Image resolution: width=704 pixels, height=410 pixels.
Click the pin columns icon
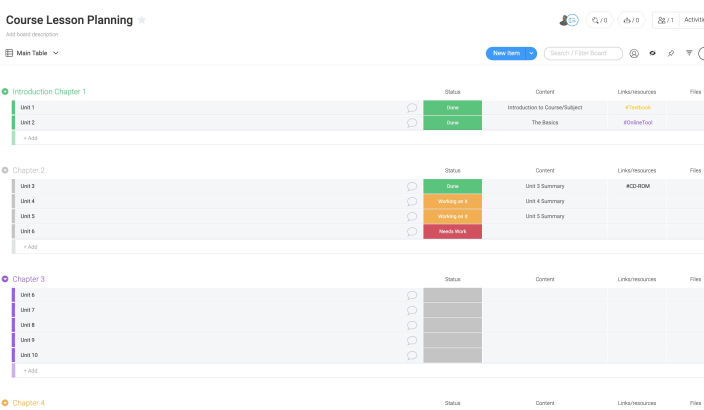(x=671, y=53)
